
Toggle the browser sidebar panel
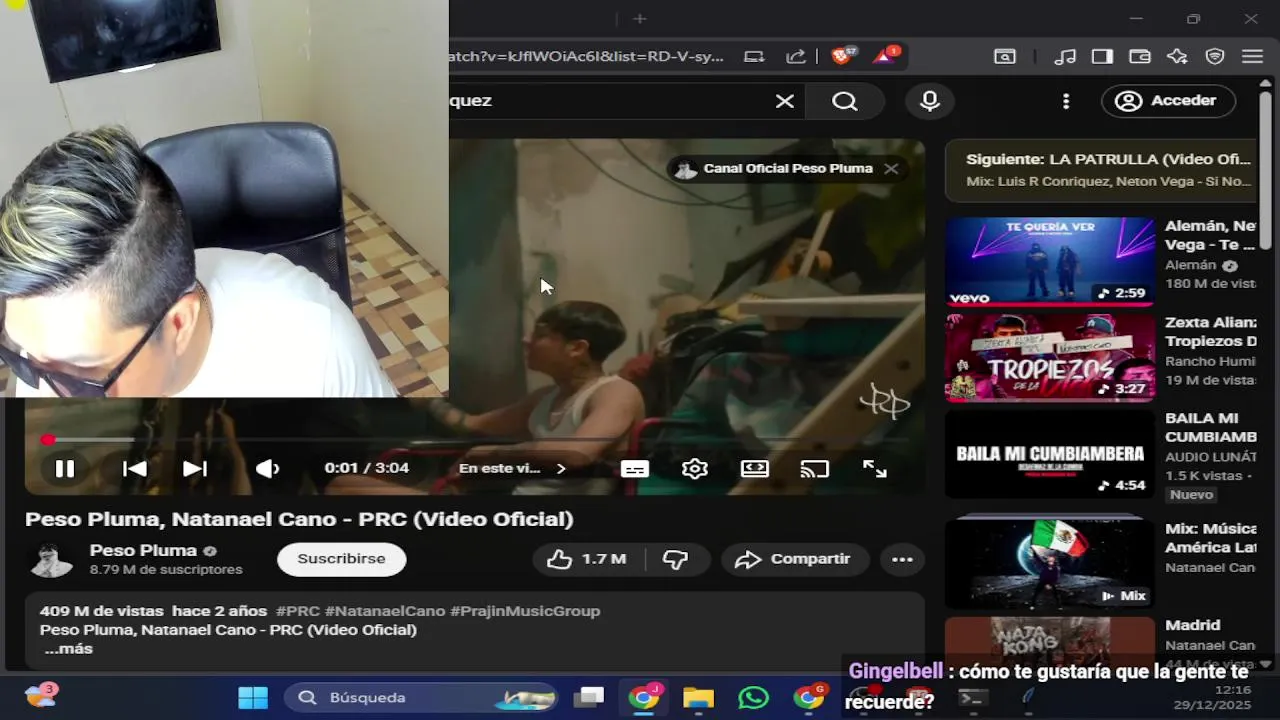[x=1102, y=57]
